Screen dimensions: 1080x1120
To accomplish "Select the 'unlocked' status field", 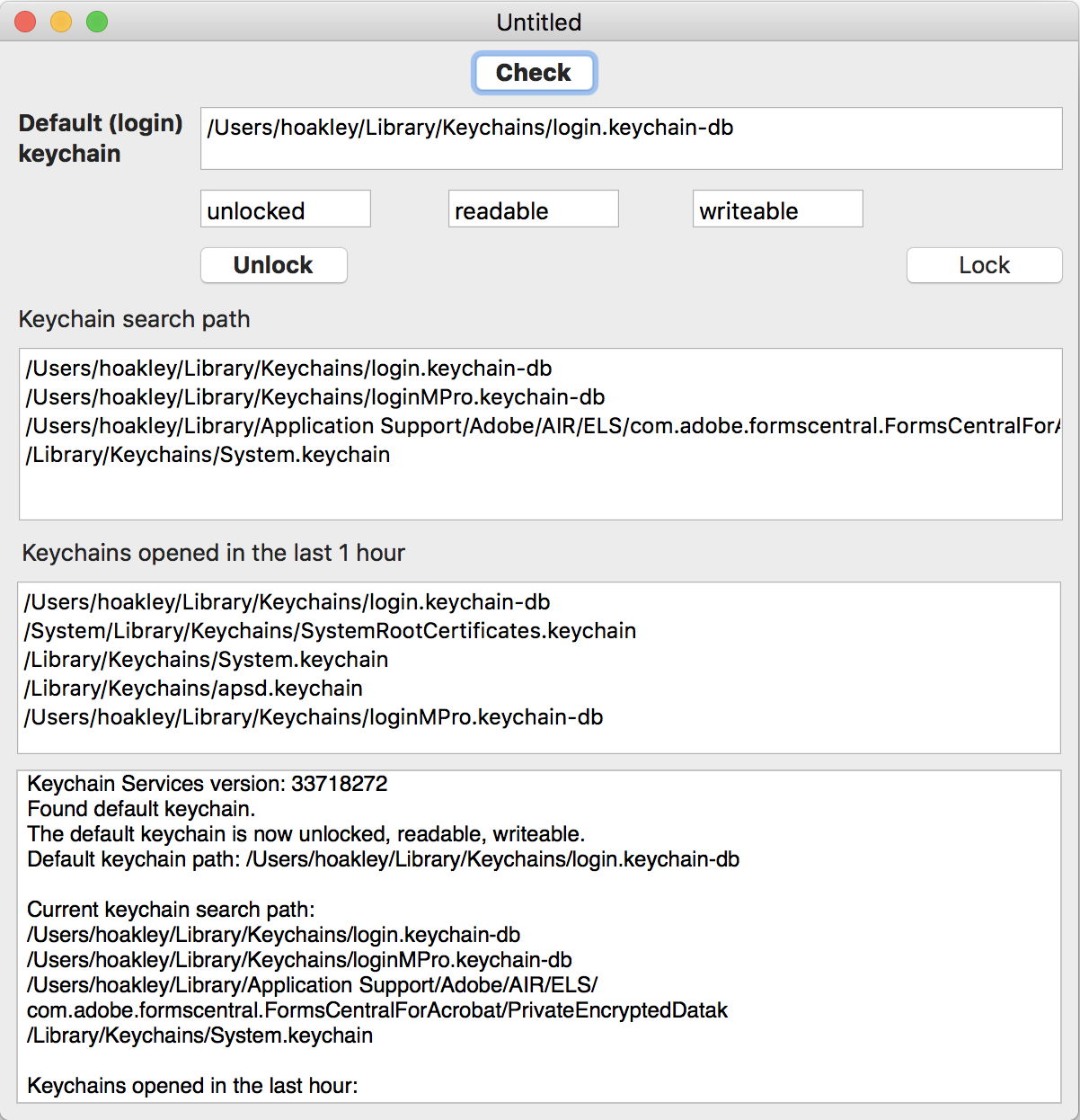I will pyautogui.click(x=285, y=209).
